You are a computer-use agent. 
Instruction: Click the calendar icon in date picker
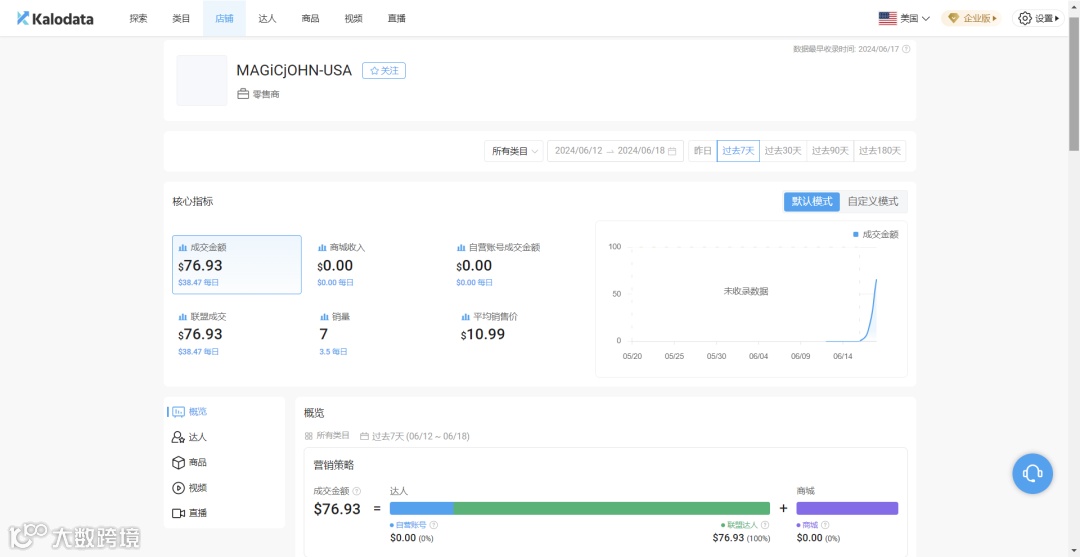coord(672,151)
